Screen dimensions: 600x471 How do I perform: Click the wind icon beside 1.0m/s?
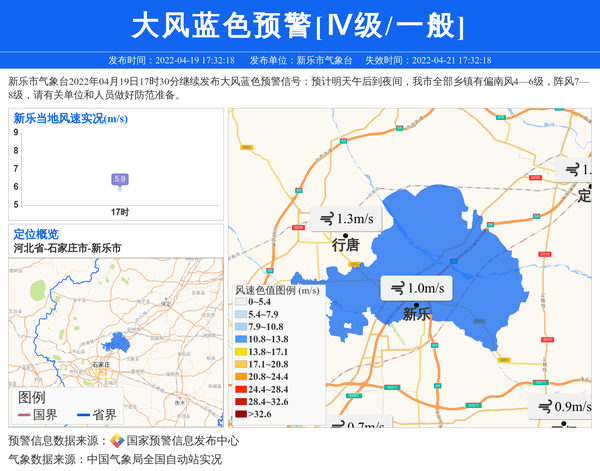click(x=397, y=288)
